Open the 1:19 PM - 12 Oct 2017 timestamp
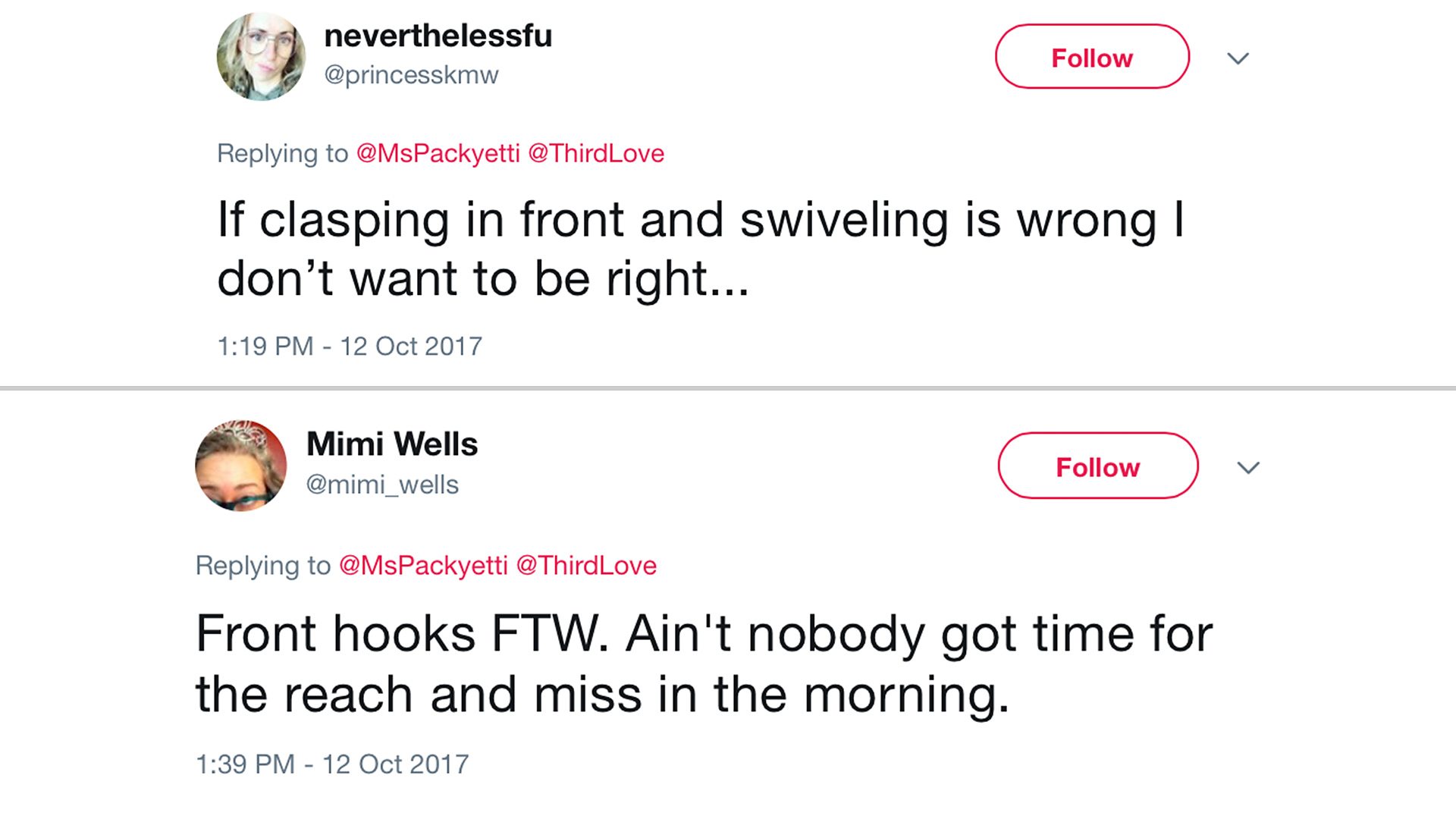This screenshot has width=1456, height=819. pos(349,347)
